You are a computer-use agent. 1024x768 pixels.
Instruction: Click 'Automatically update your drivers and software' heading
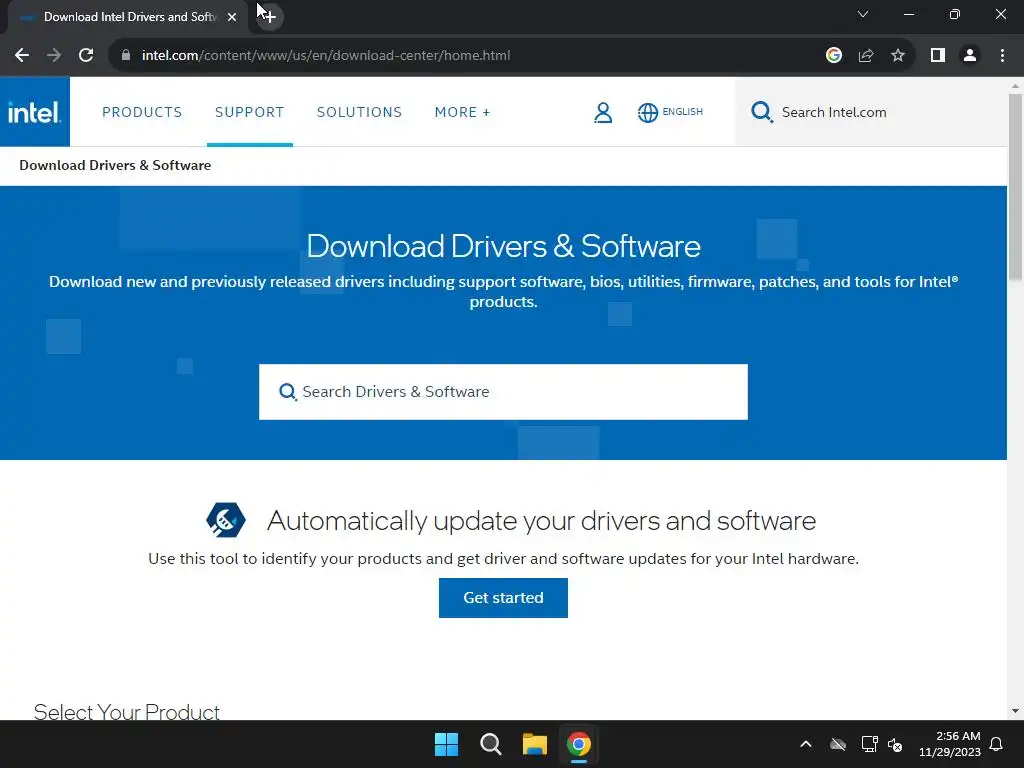(541, 520)
